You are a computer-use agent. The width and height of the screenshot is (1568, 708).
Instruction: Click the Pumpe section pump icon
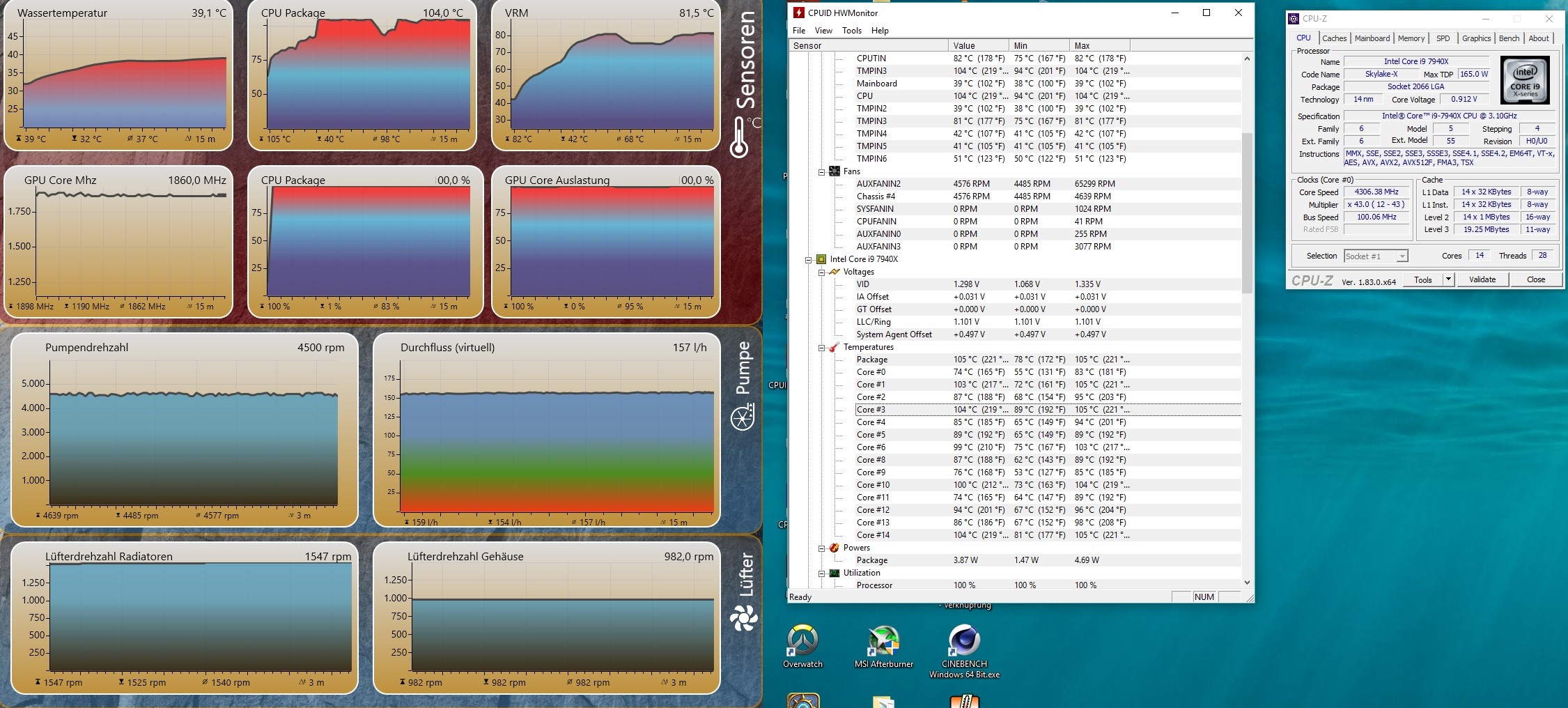743,418
